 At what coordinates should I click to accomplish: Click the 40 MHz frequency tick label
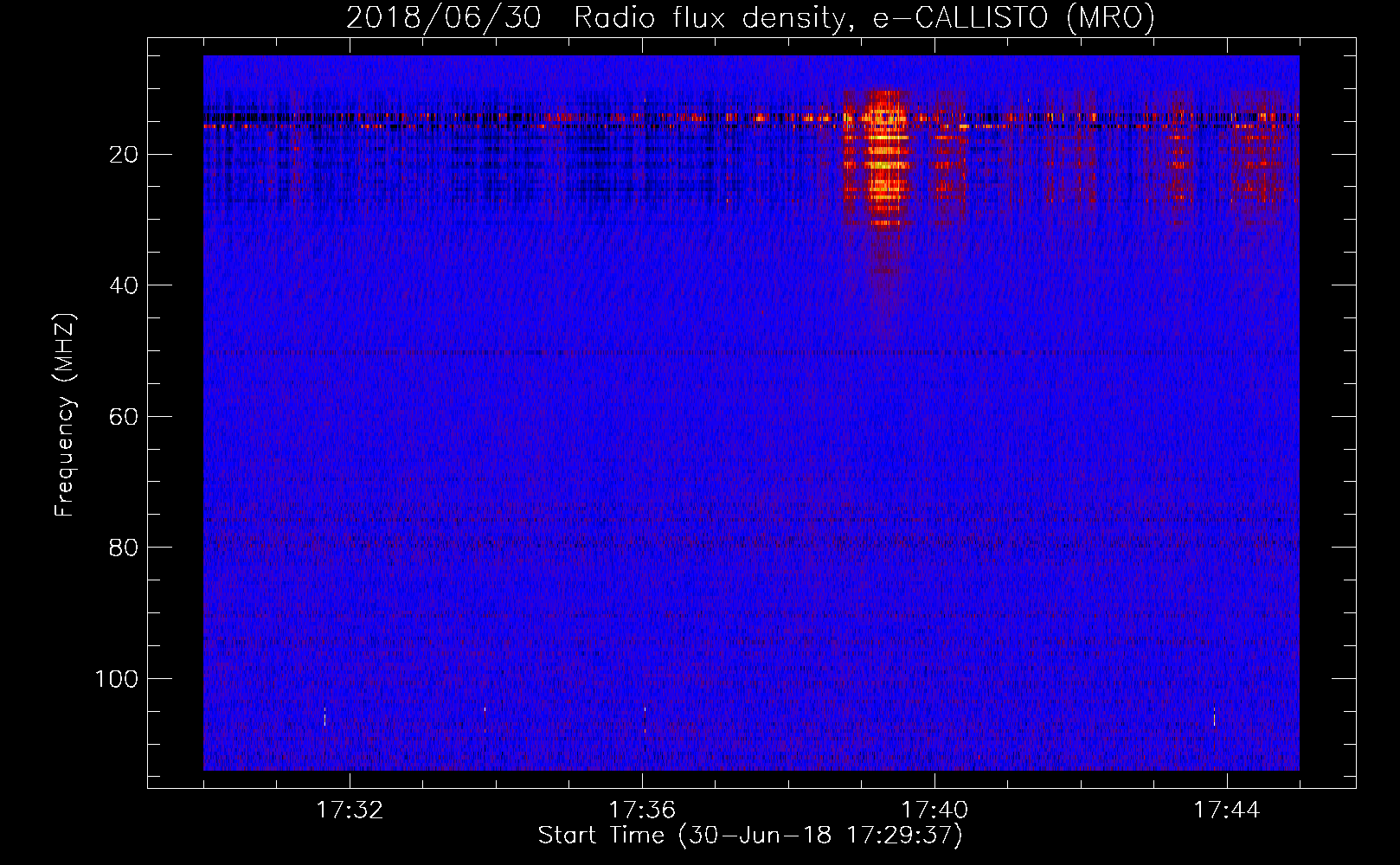click(124, 285)
